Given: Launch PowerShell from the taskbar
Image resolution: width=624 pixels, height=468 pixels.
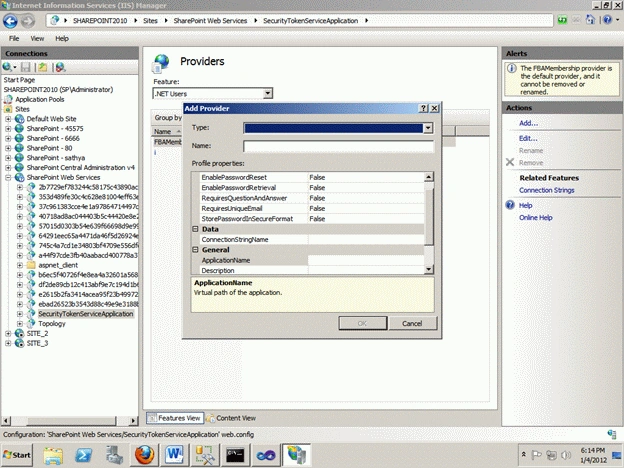Looking at the screenshot, I should (x=84, y=455).
